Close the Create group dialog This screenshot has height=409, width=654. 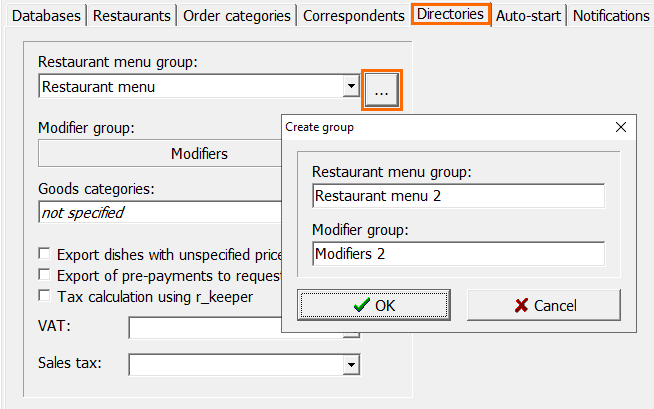pyautogui.click(x=621, y=127)
